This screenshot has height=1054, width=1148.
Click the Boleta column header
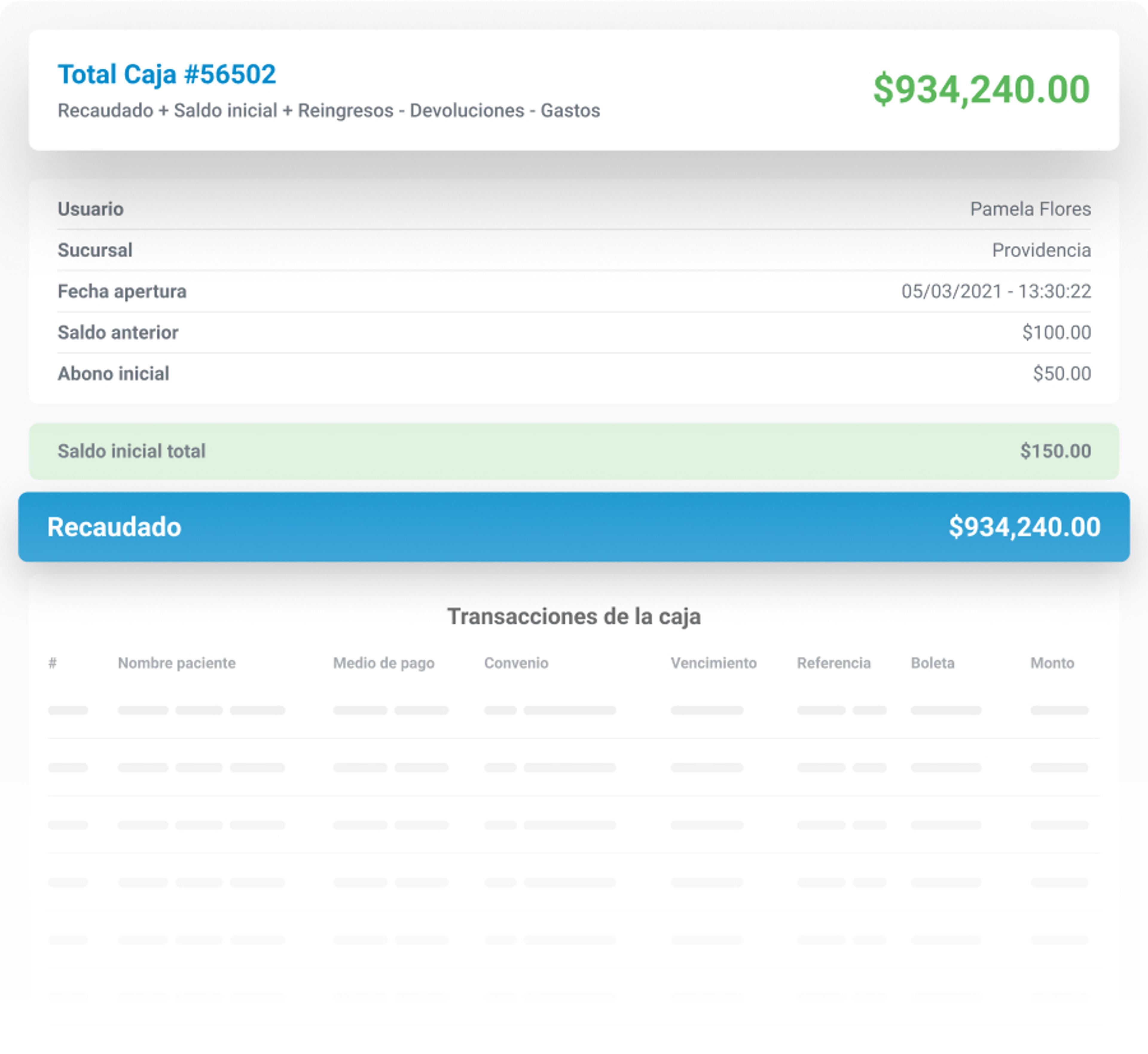(932, 663)
